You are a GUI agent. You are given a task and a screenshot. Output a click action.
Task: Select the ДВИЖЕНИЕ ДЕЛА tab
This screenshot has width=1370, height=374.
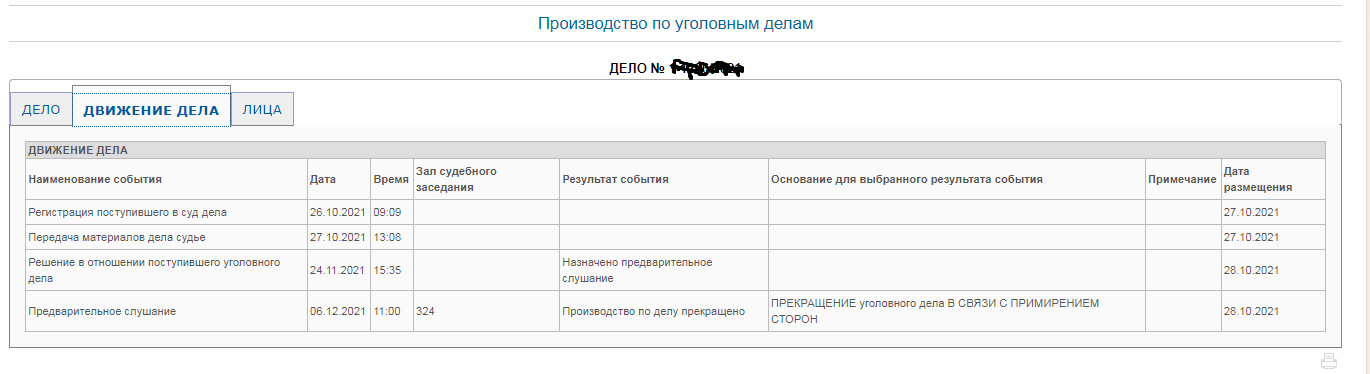click(151, 109)
